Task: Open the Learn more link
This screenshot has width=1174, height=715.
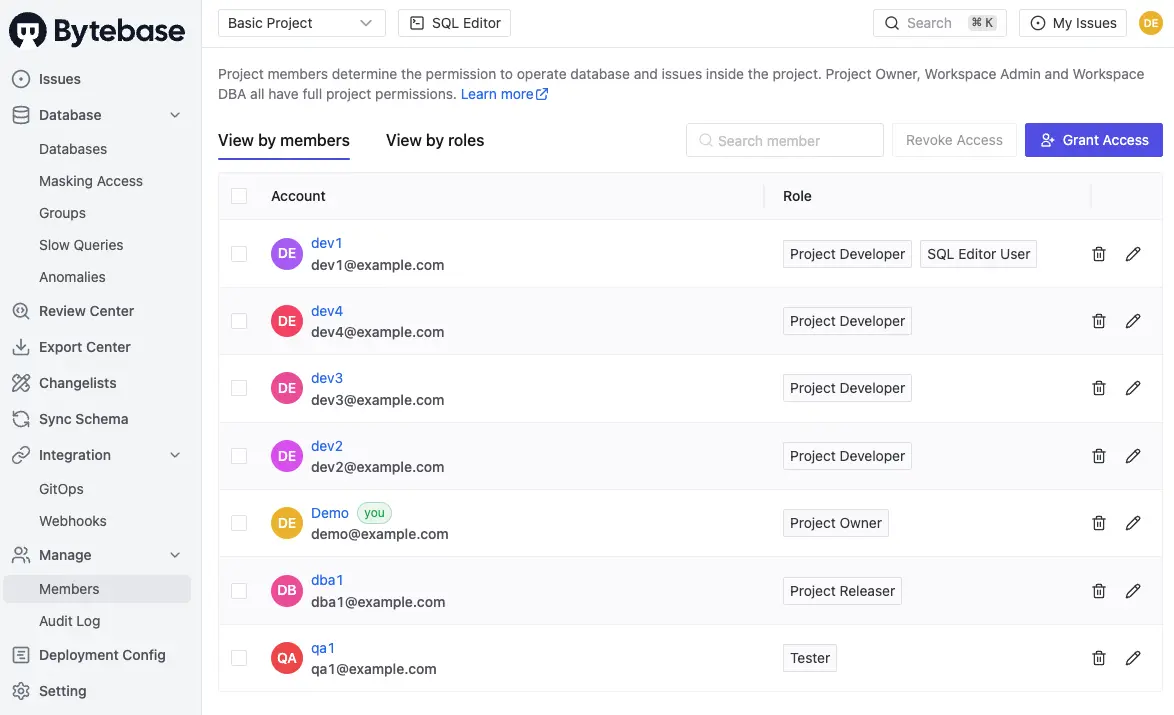Action: coord(504,94)
